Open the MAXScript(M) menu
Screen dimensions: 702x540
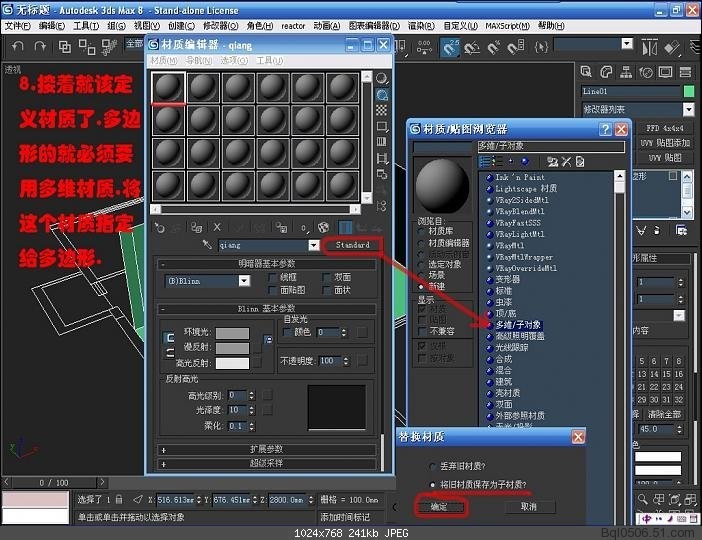[x=507, y=26]
